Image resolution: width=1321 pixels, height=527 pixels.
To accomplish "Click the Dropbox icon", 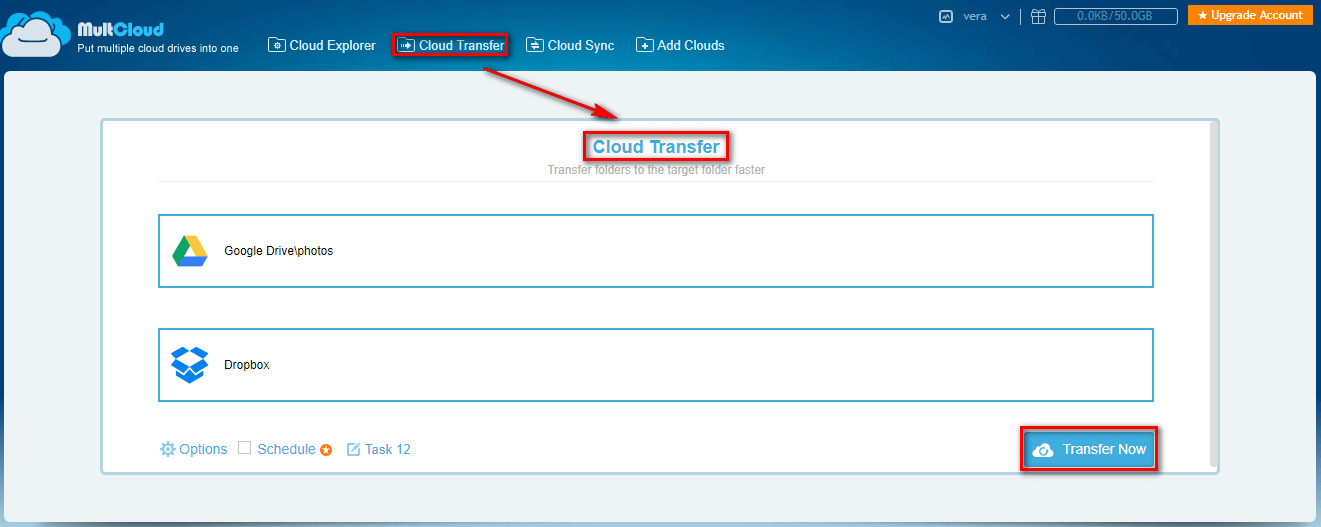I will (x=190, y=365).
